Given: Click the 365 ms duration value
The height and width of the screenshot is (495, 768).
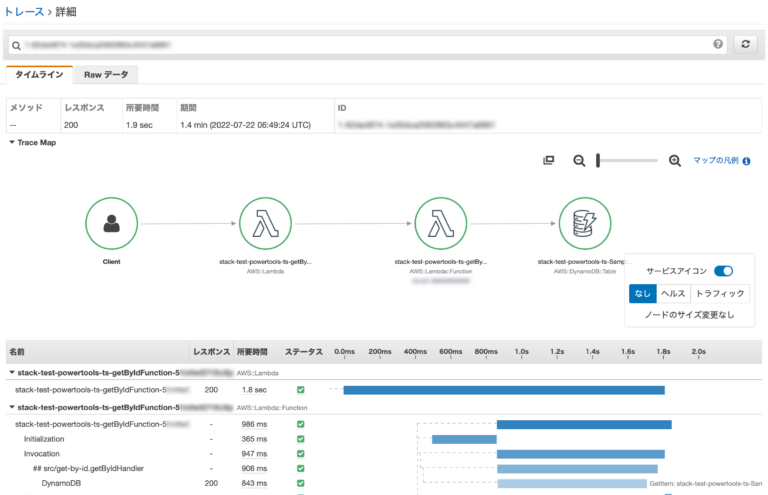Looking at the screenshot, I should [x=254, y=439].
